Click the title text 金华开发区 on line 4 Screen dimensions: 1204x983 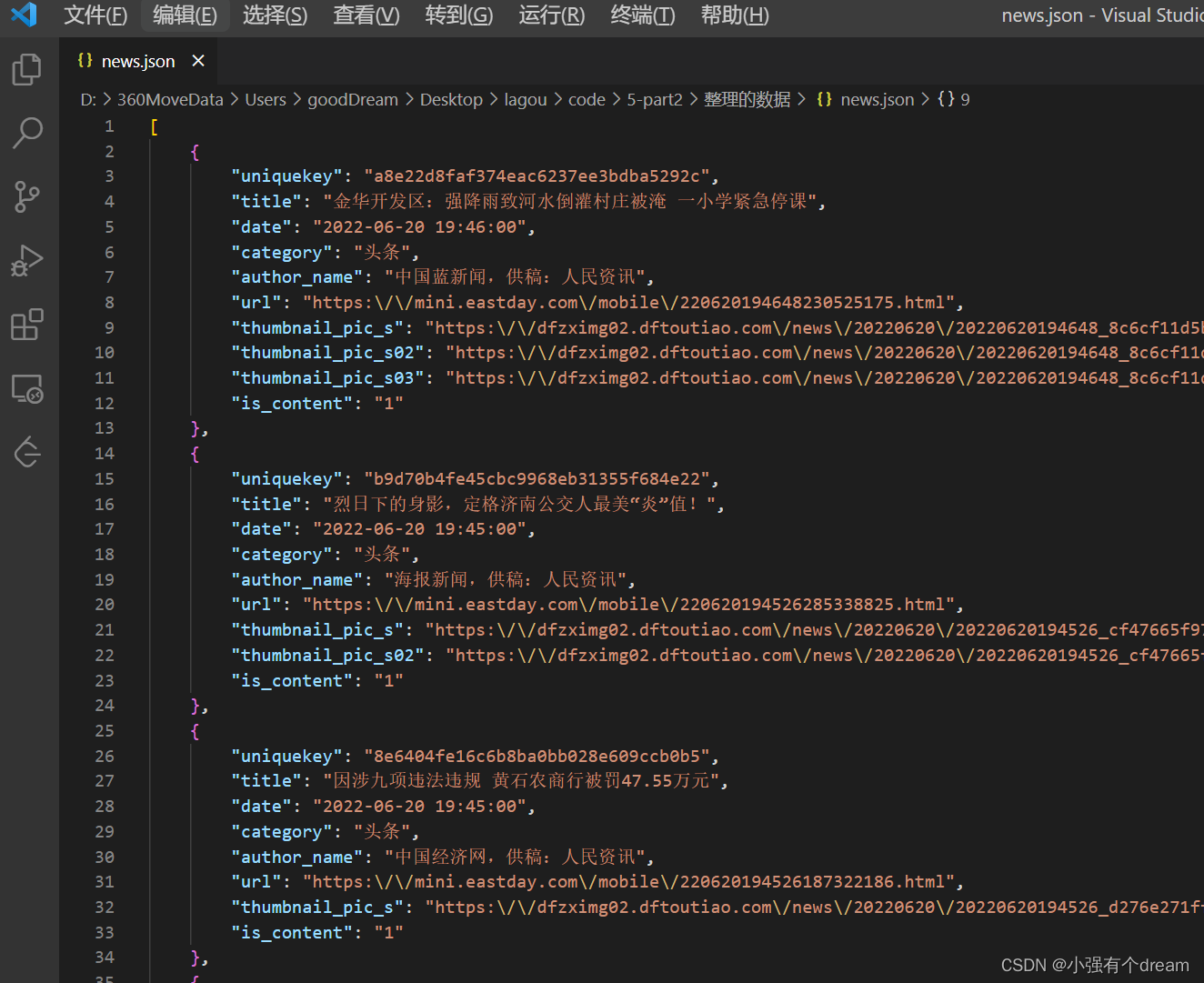379,202
